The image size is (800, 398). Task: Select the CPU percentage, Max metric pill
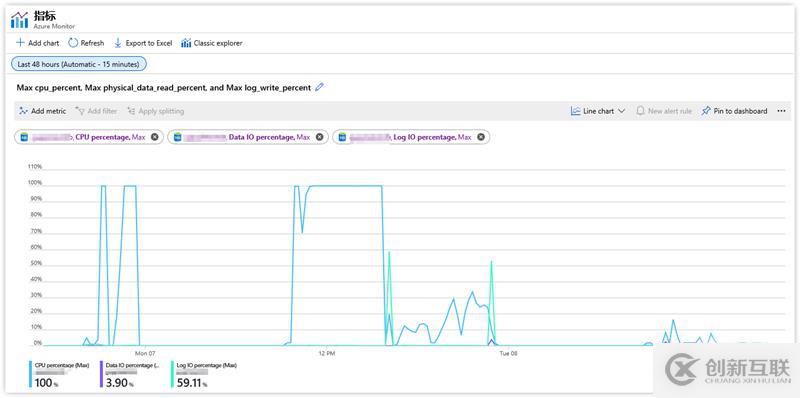(x=89, y=137)
